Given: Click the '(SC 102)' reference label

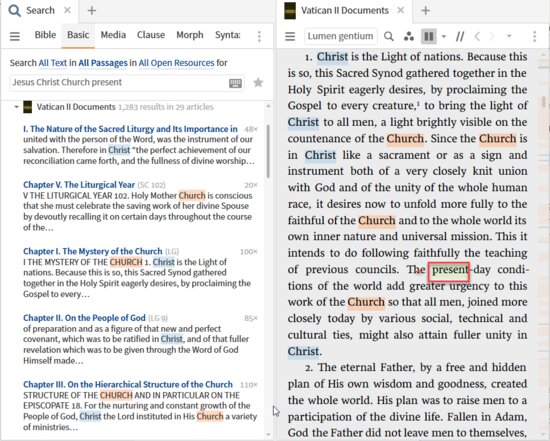Looking at the screenshot, I should coord(151,185).
